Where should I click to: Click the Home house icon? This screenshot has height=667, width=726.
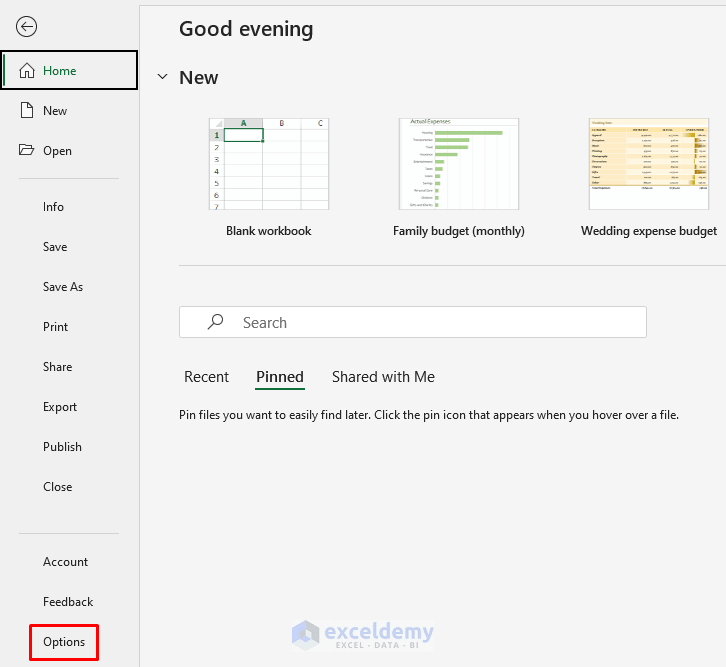pyautogui.click(x=27, y=70)
